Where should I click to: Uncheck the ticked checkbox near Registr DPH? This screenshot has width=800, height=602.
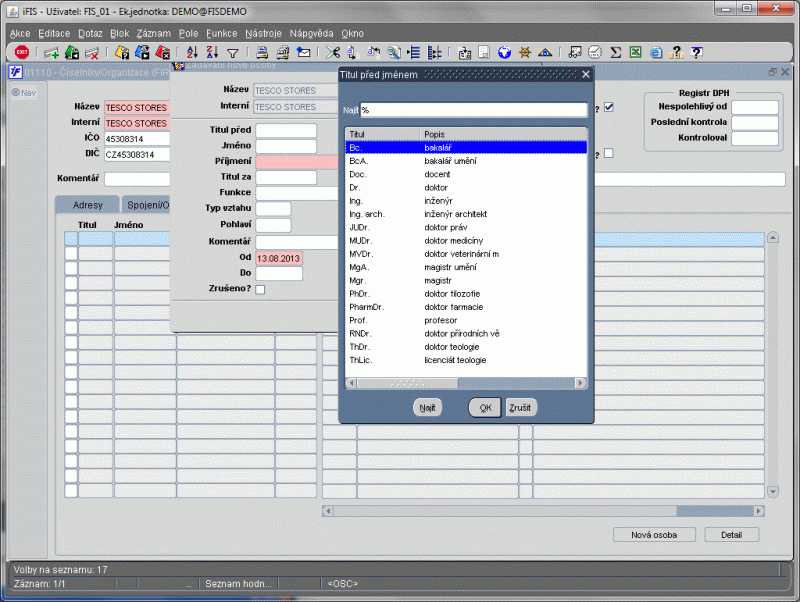coord(609,107)
